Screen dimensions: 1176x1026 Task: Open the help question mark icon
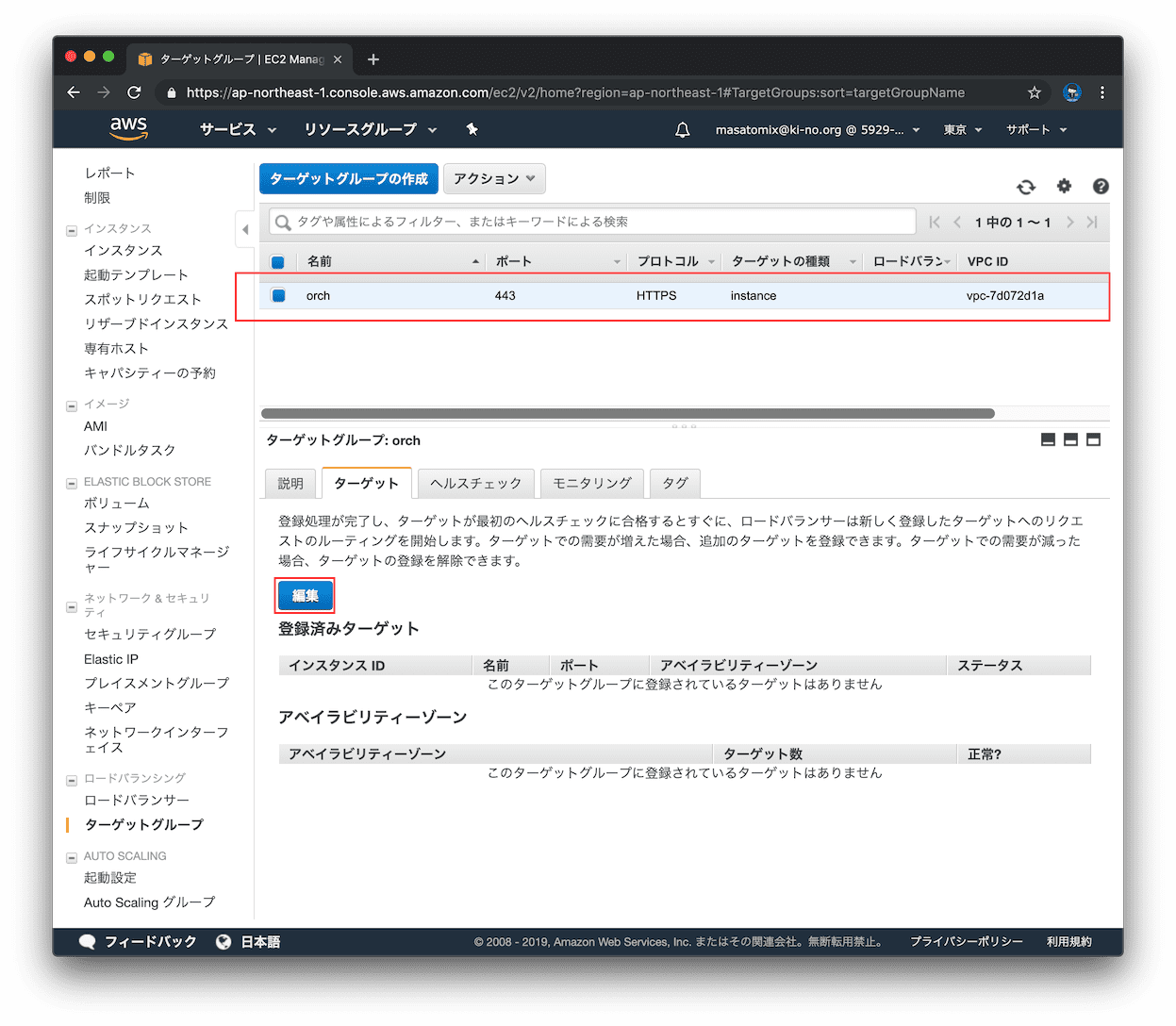click(1101, 187)
